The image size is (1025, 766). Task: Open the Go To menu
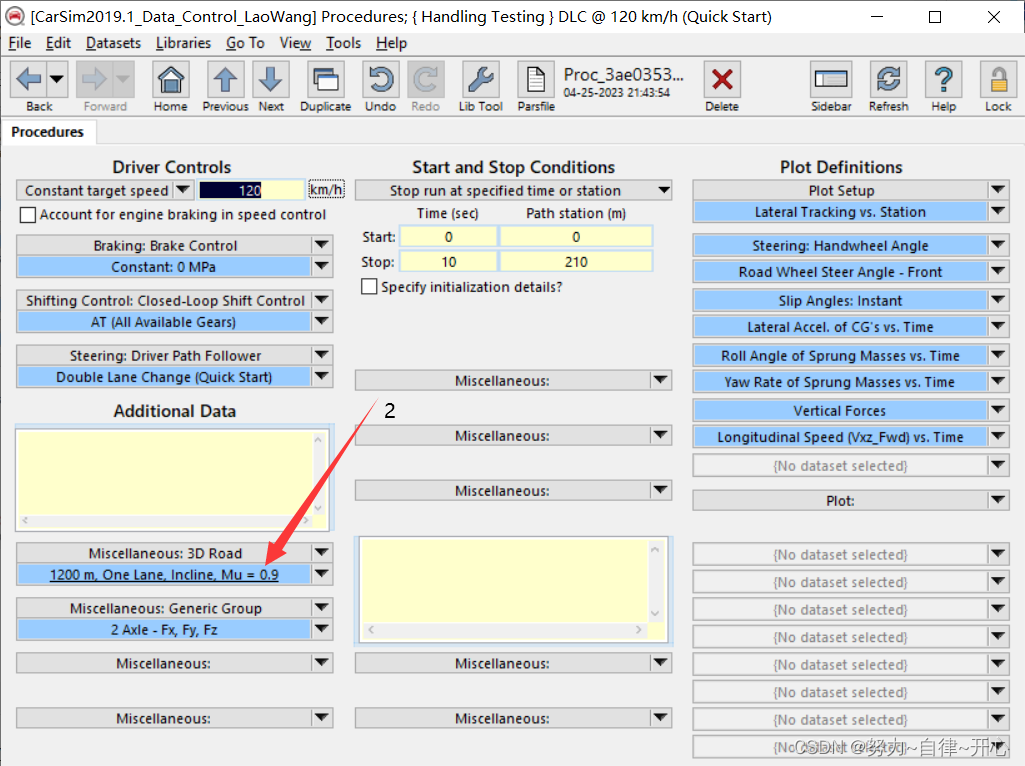(245, 43)
